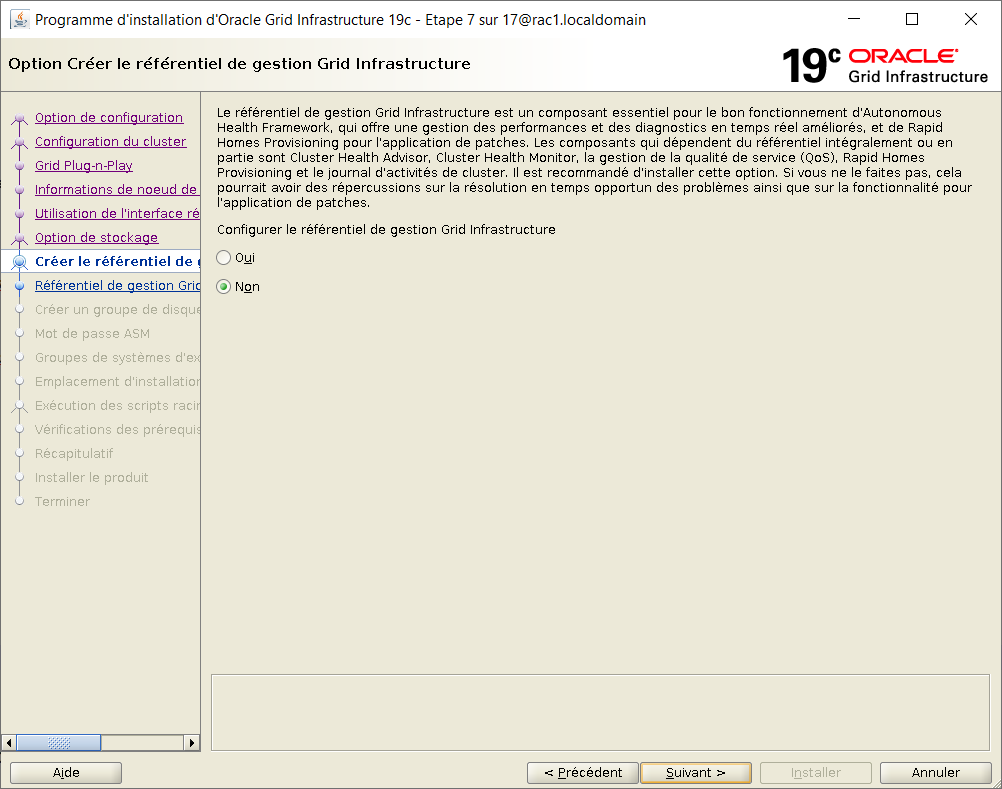Click the 'Terminer' step text

tap(63, 502)
